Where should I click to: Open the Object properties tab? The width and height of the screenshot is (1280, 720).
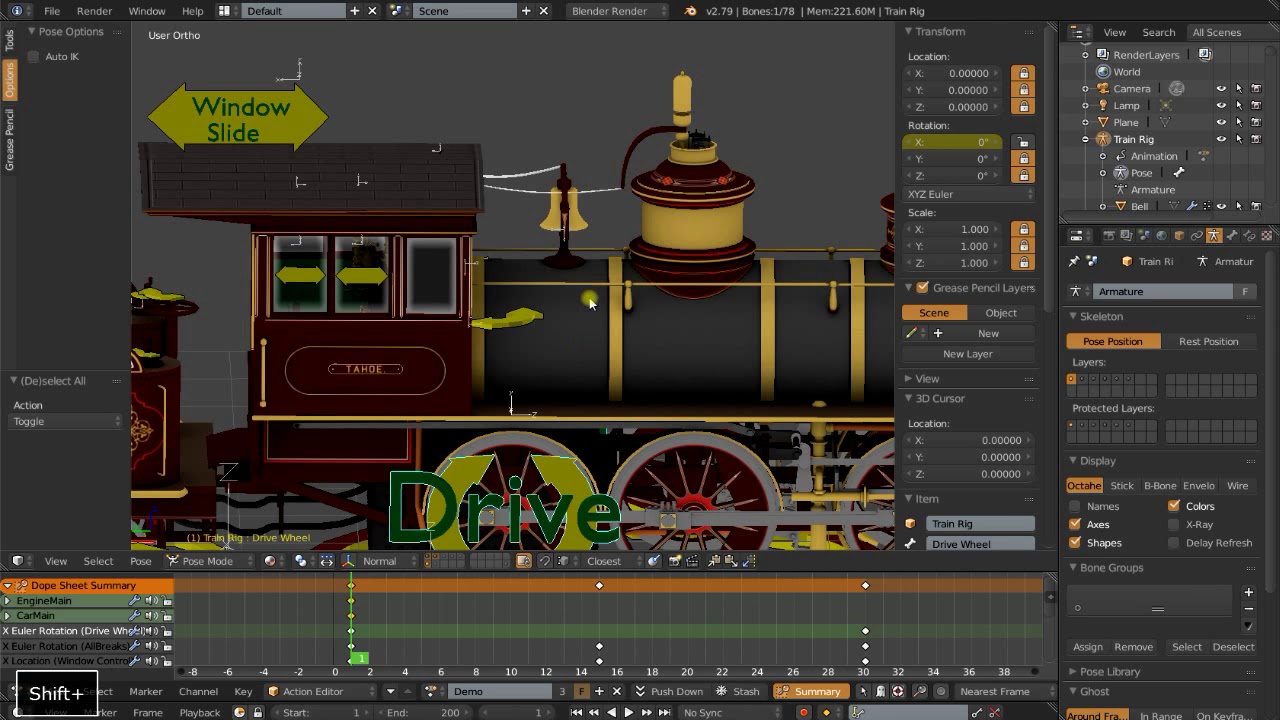coord(1179,235)
